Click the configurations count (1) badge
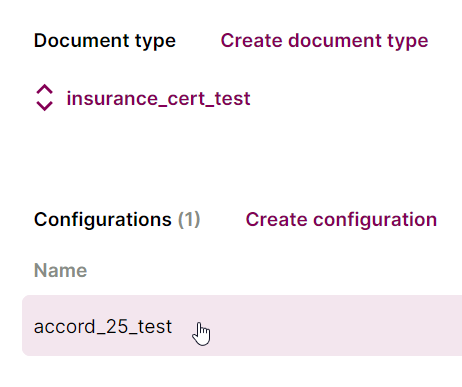 (x=189, y=220)
